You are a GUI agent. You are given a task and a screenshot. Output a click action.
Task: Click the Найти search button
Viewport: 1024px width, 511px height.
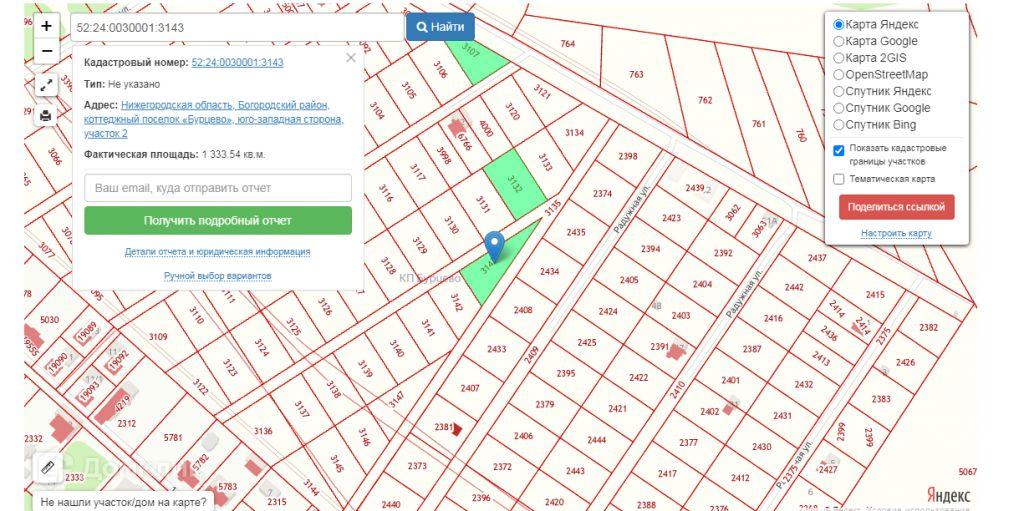(x=440, y=27)
